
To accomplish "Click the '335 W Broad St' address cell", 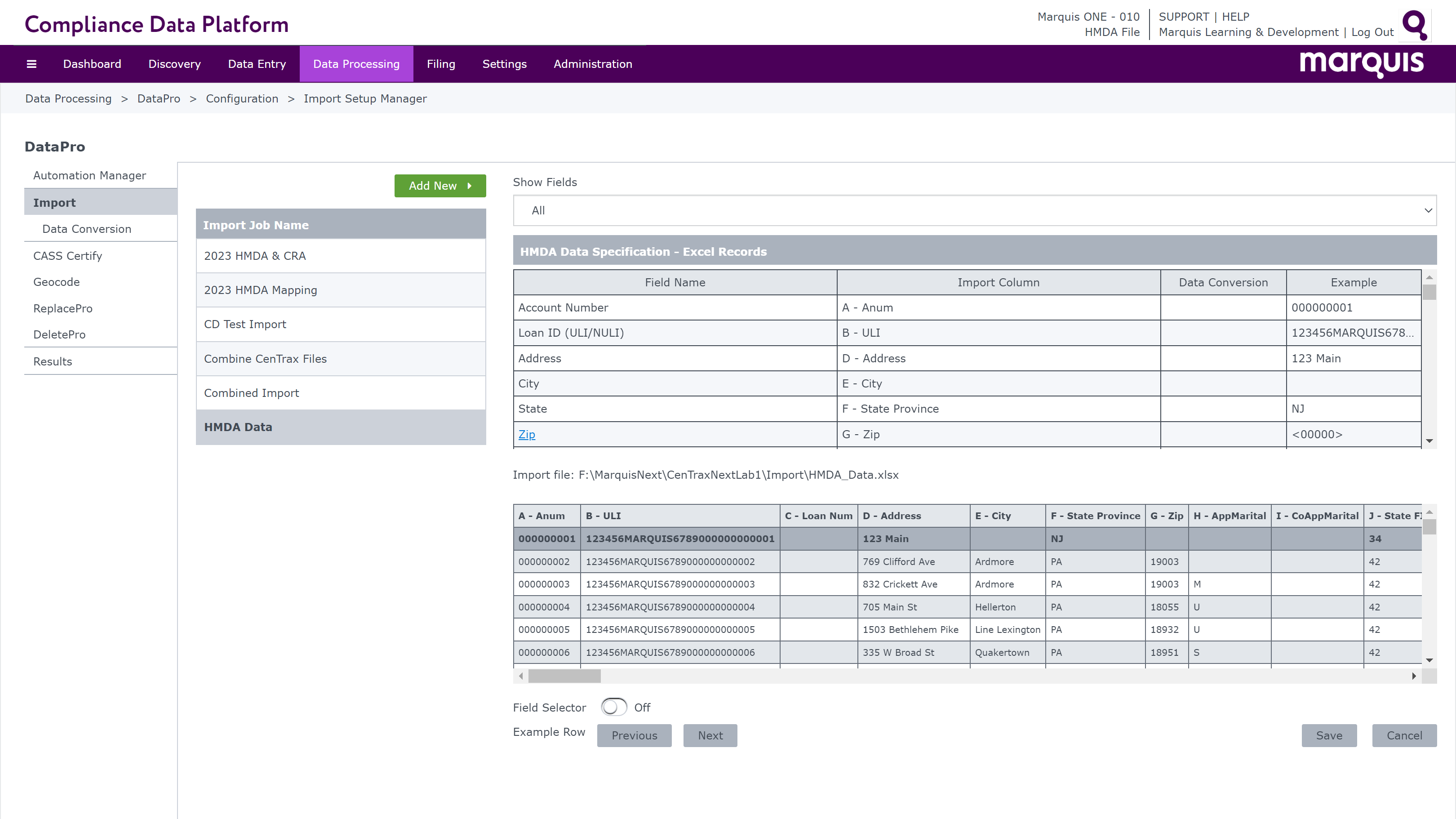I will point(914,652).
